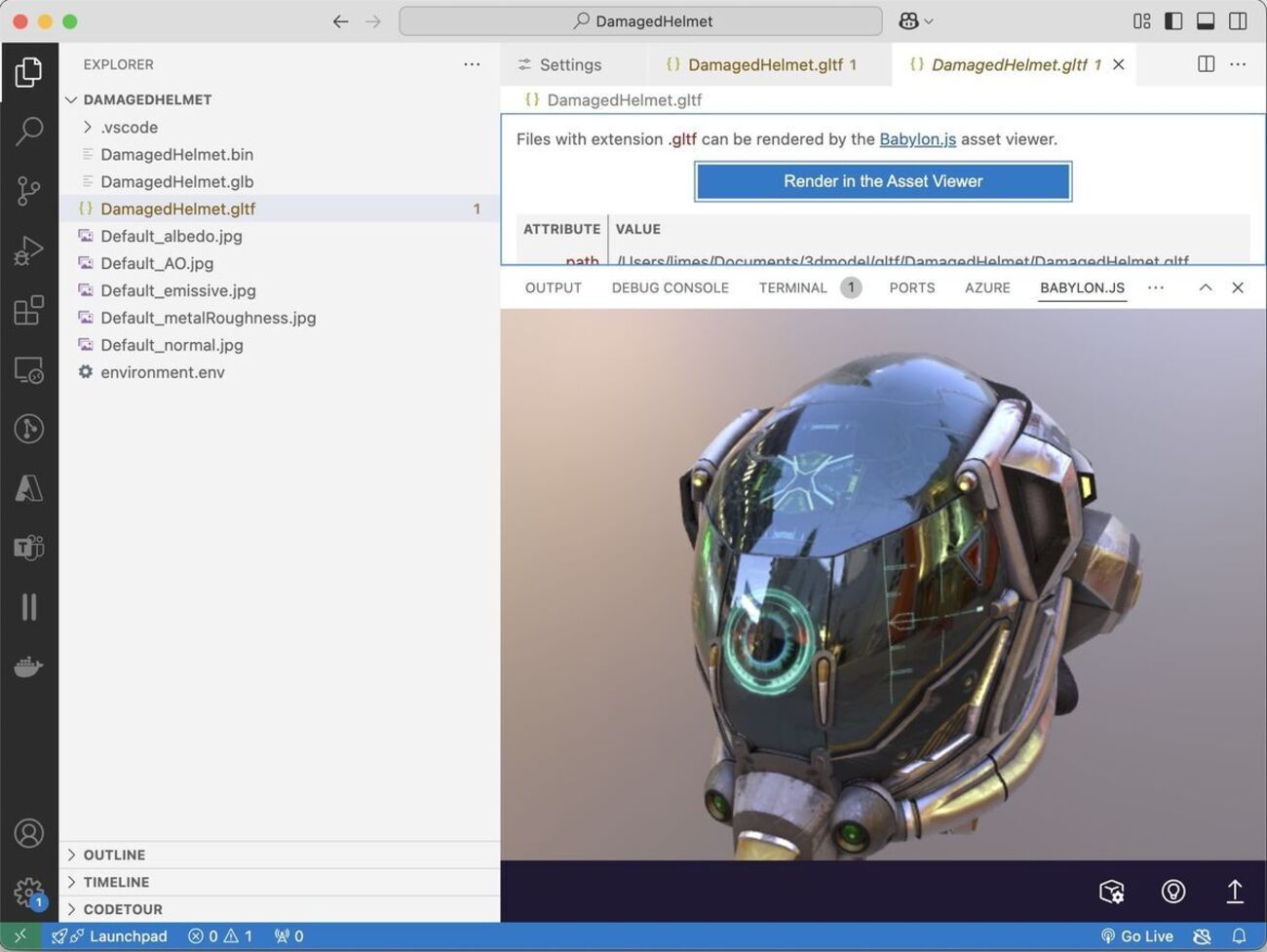Expand the TIMELINE section
Screen dimensions: 1267x952
[117, 882]
